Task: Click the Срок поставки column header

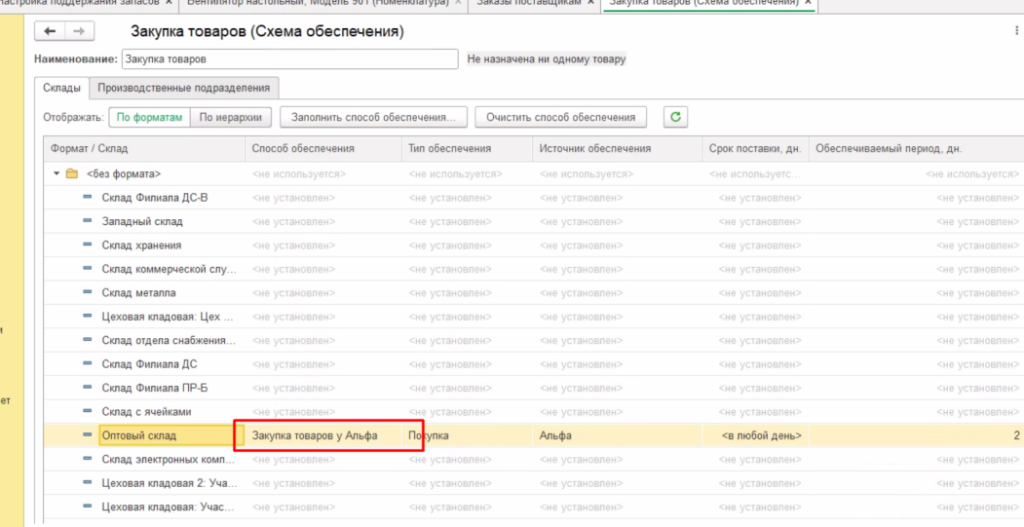Action: click(754, 149)
